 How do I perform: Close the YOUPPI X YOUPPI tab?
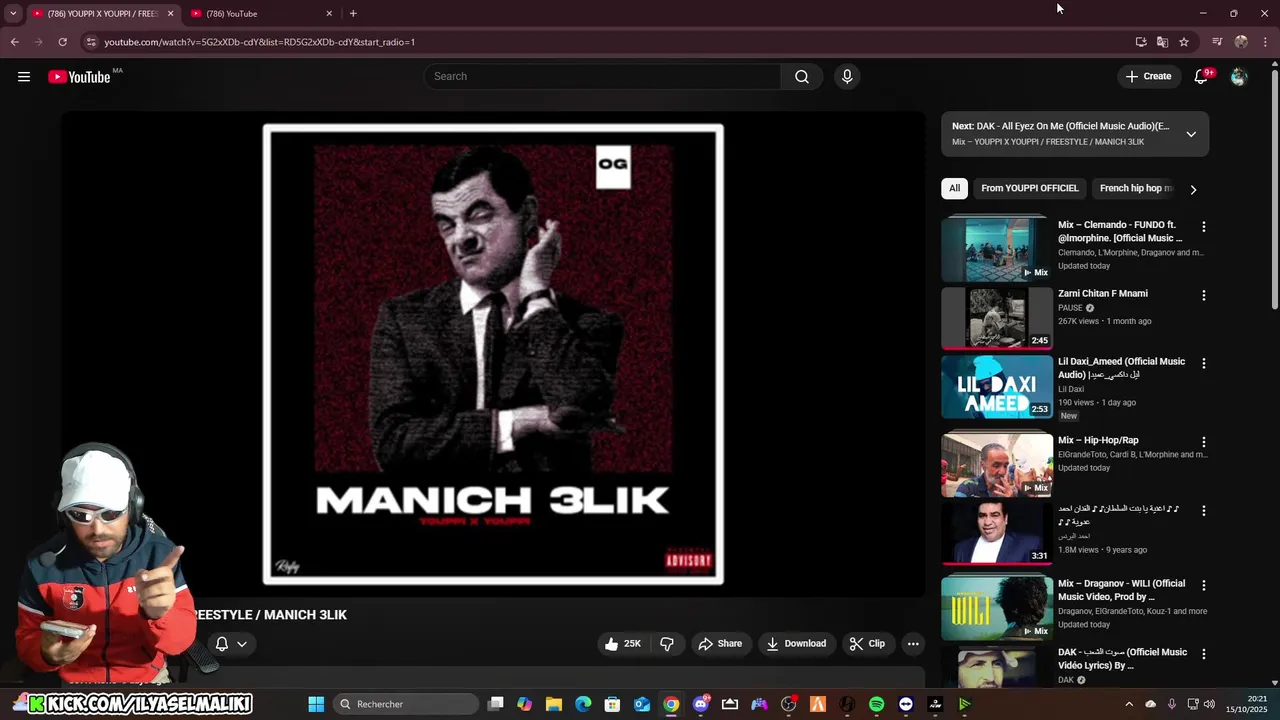point(170,13)
